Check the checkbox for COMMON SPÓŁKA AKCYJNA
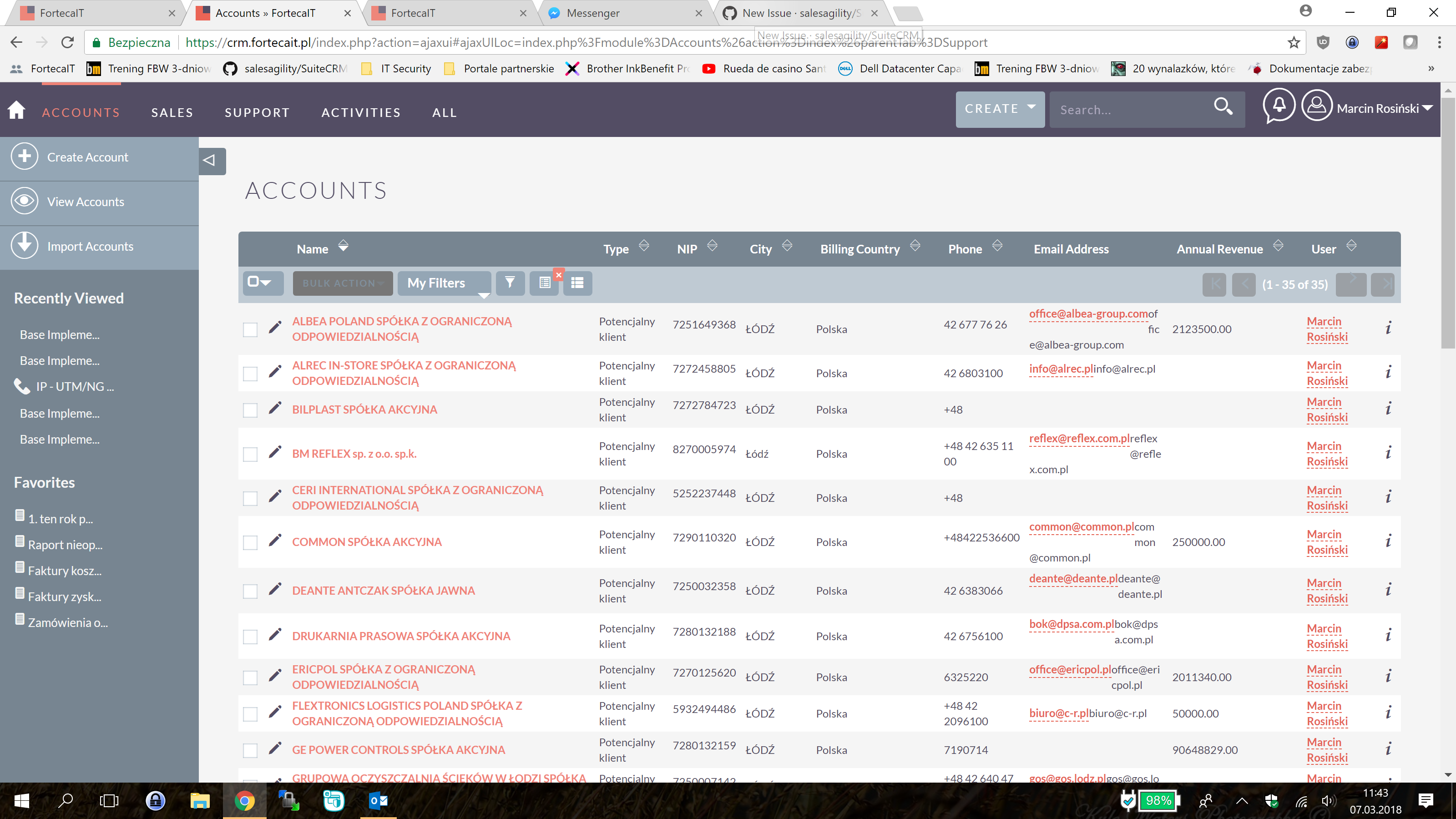 tap(250, 543)
